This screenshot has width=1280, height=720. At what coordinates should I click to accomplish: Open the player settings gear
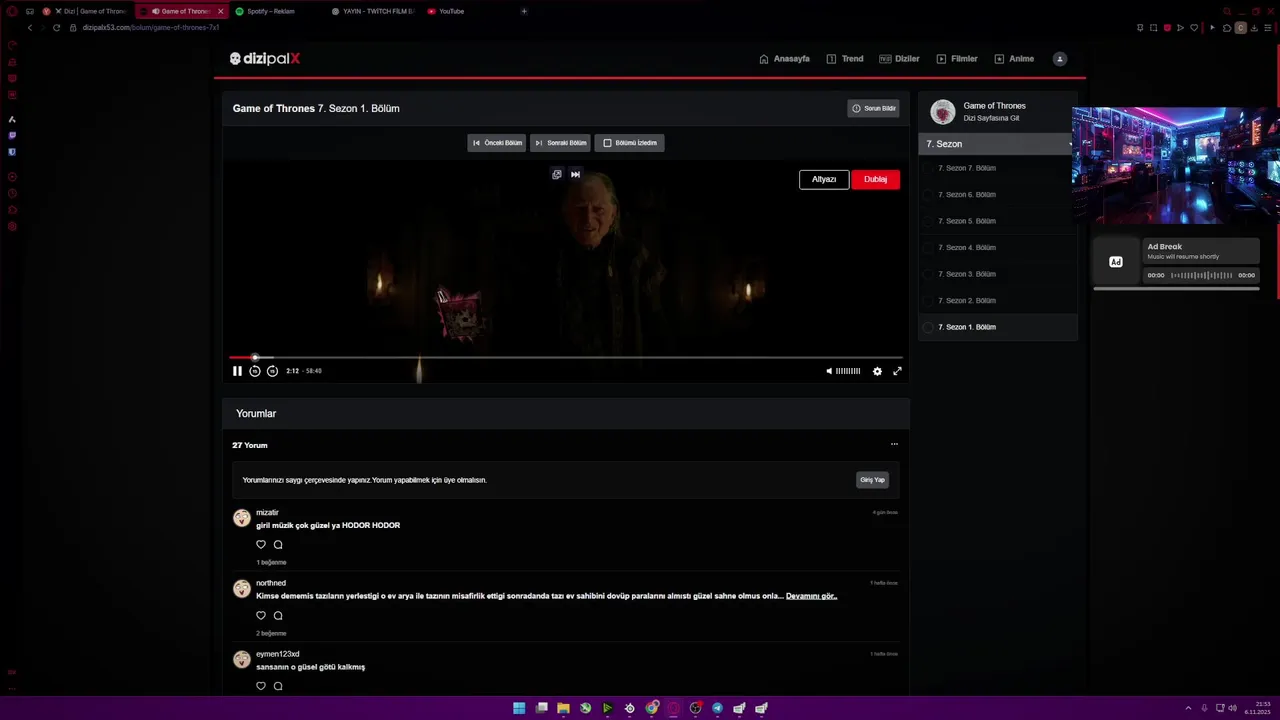click(x=877, y=371)
